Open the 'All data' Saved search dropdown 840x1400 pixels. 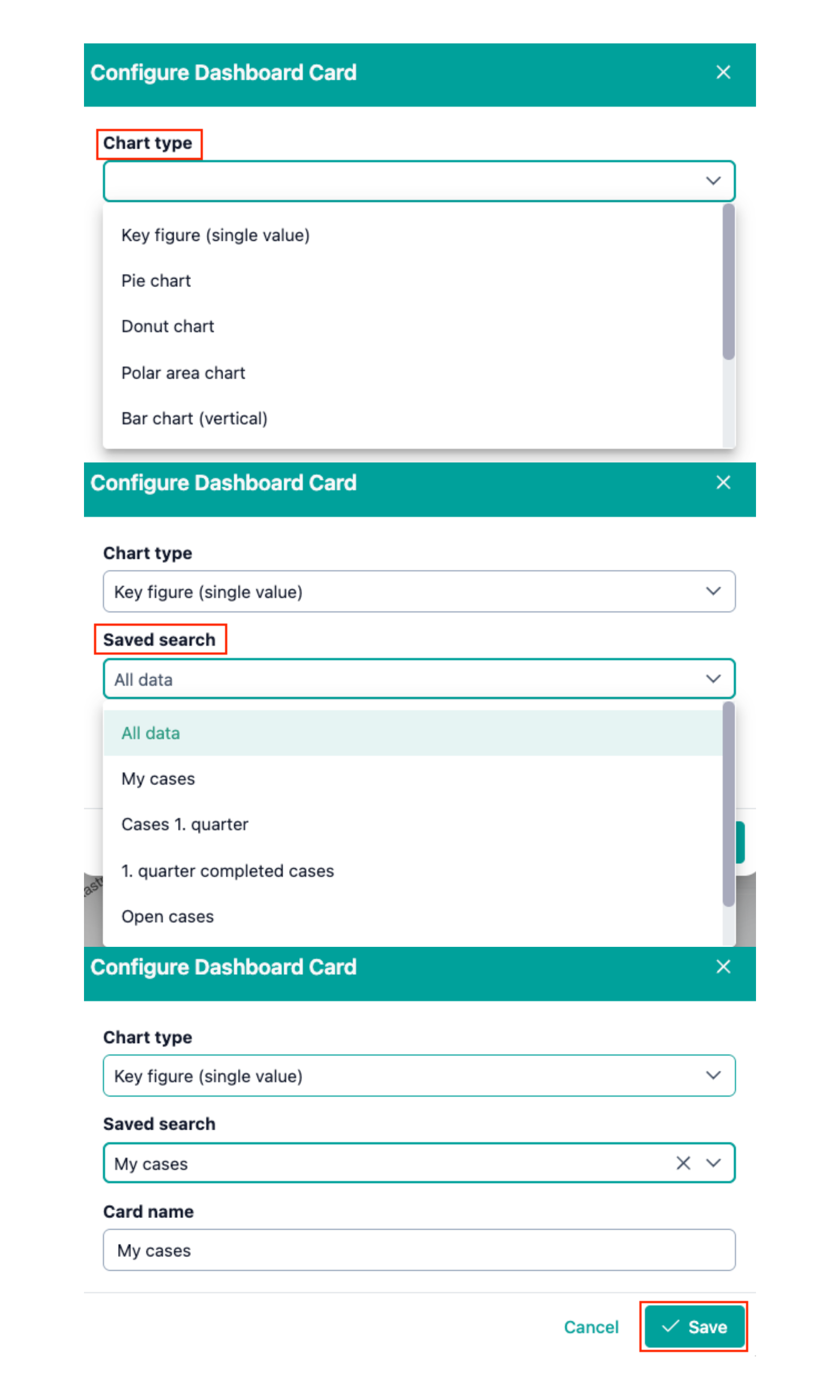[x=419, y=679]
